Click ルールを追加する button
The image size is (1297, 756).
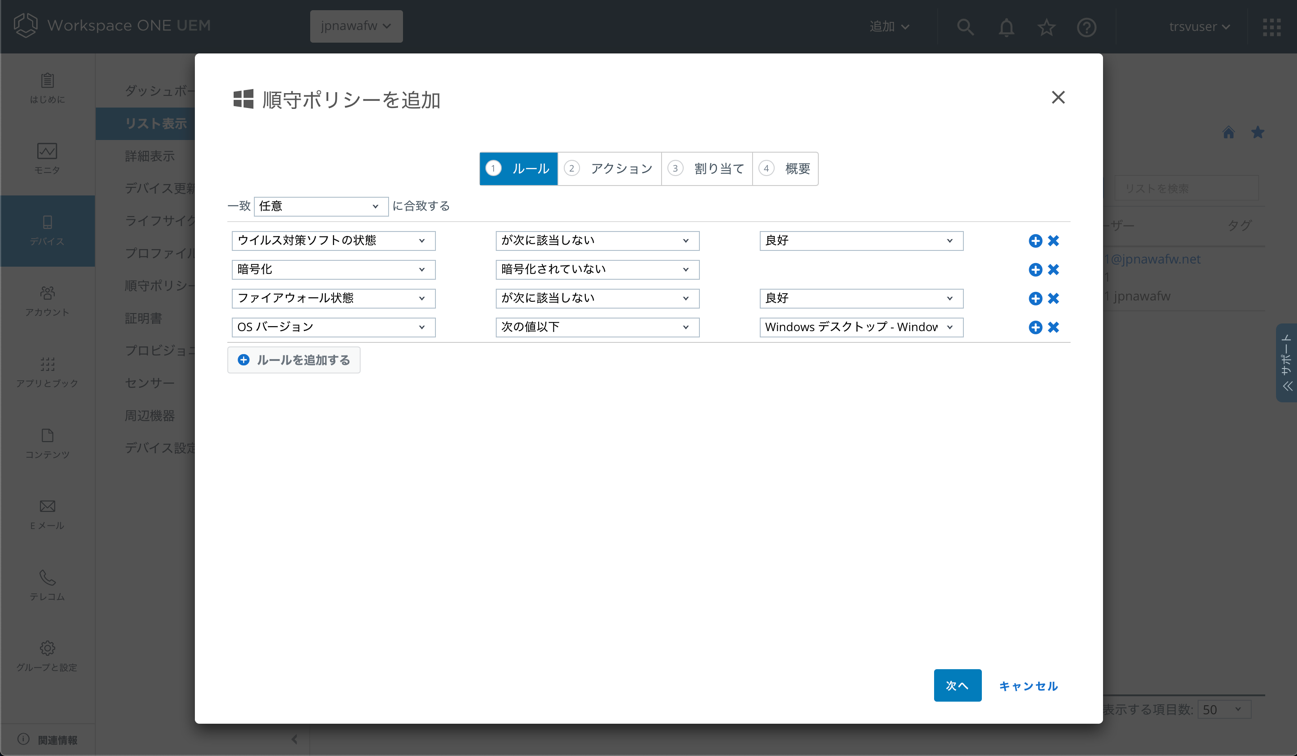click(x=294, y=360)
